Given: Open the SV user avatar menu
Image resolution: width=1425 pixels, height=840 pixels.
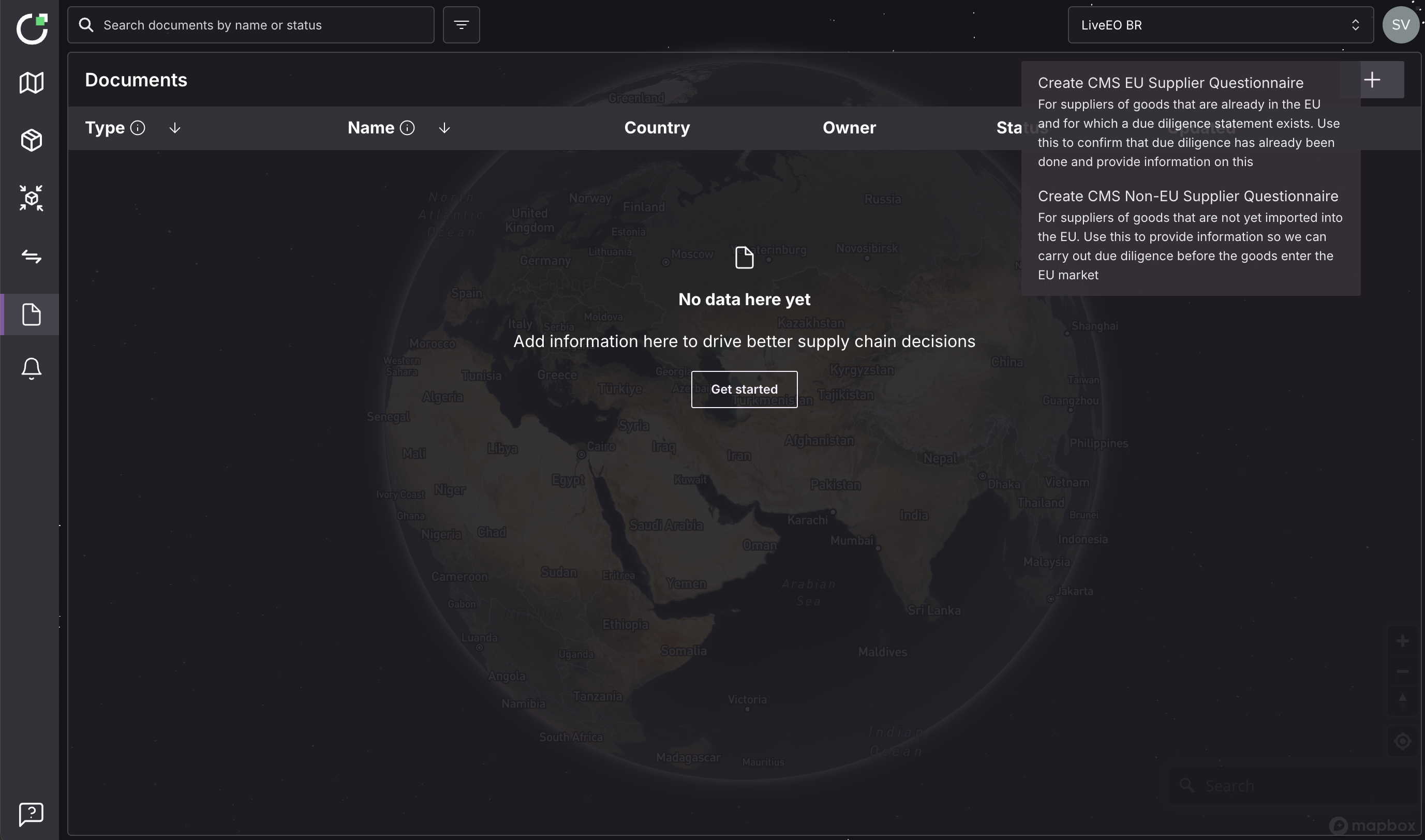Looking at the screenshot, I should (x=1400, y=25).
